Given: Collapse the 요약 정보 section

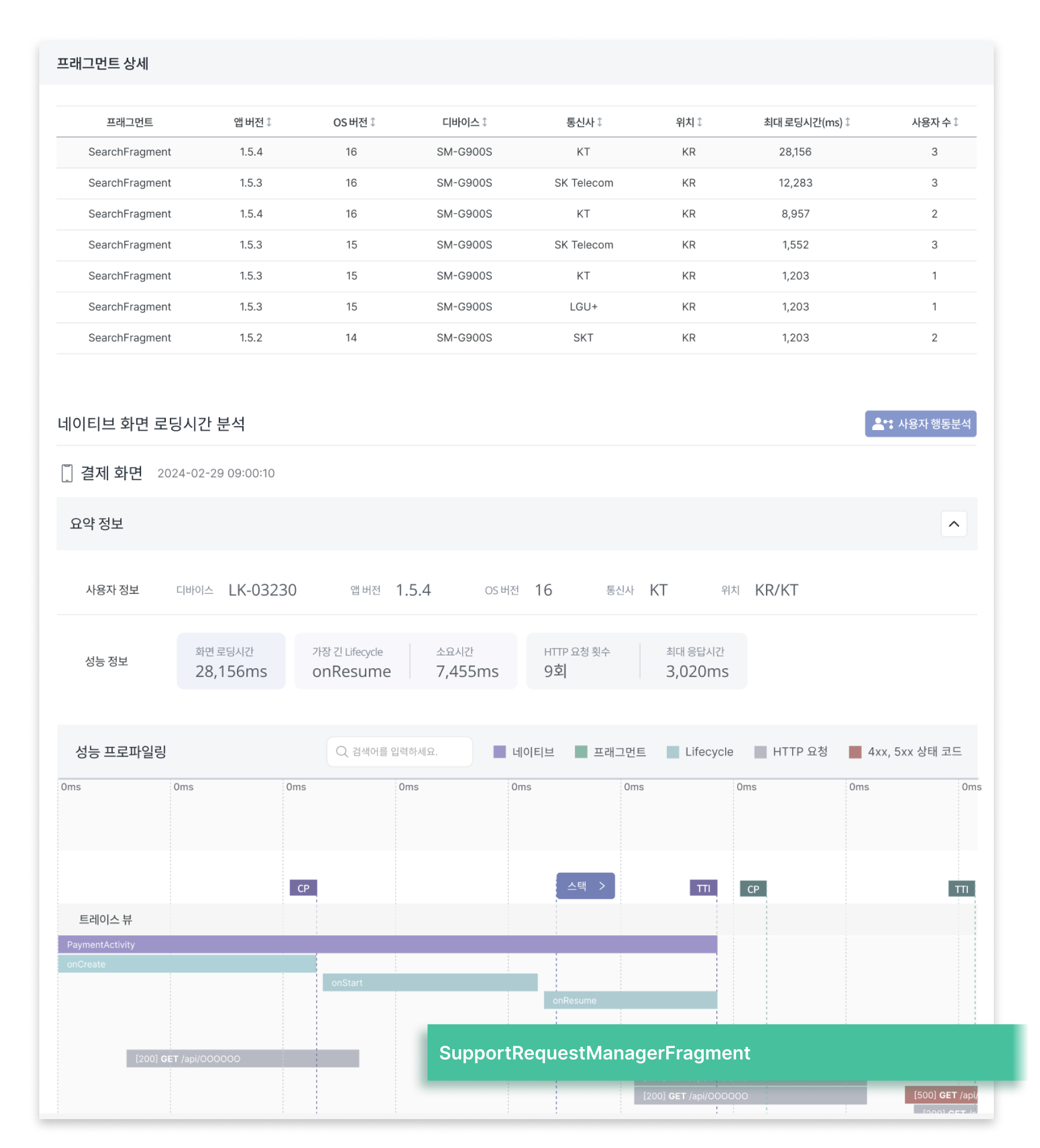Looking at the screenshot, I should [954, 524].
